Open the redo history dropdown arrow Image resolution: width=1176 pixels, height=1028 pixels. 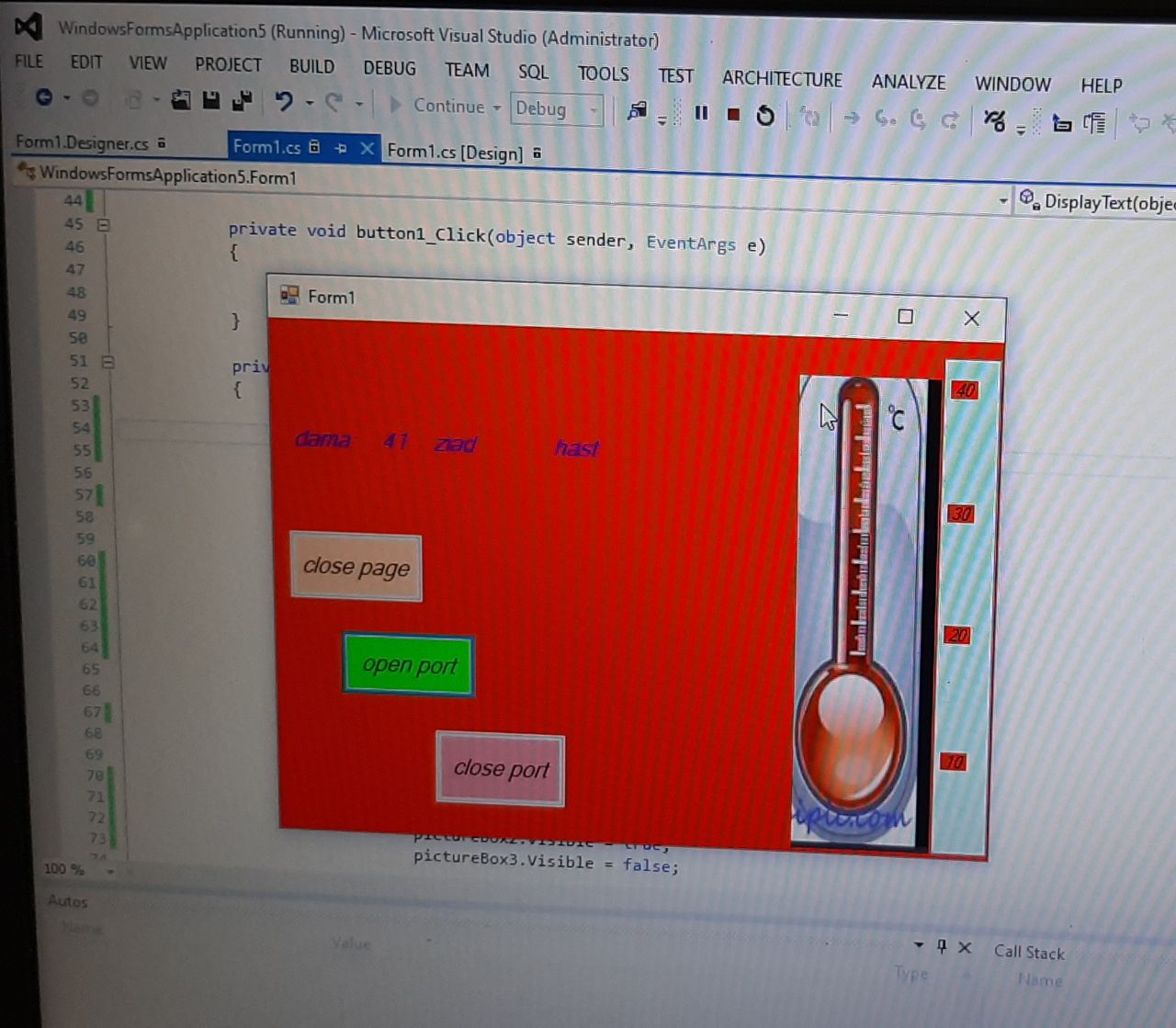coord(358,104)
